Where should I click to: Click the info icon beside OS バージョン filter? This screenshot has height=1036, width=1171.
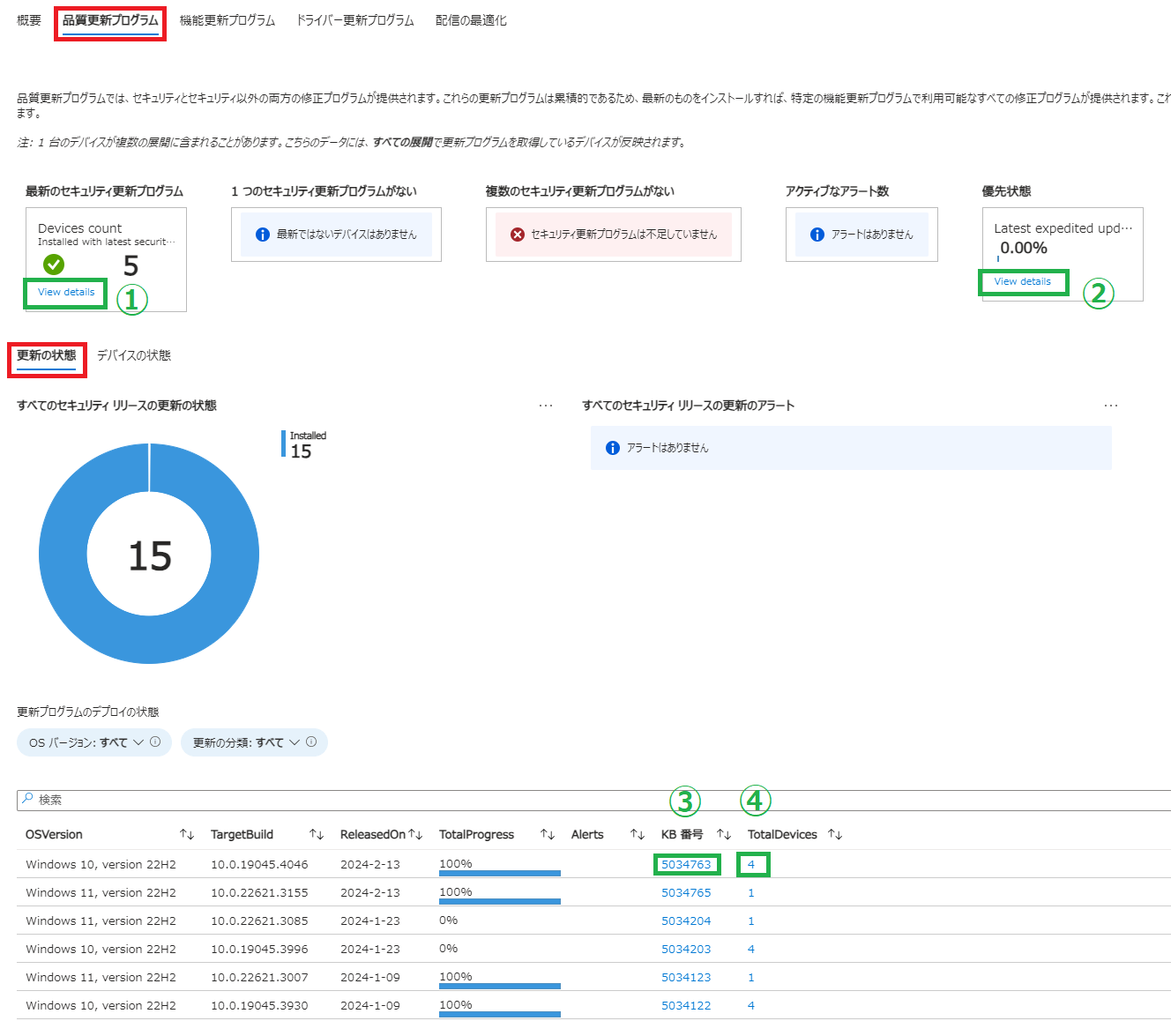click(155, 742)
